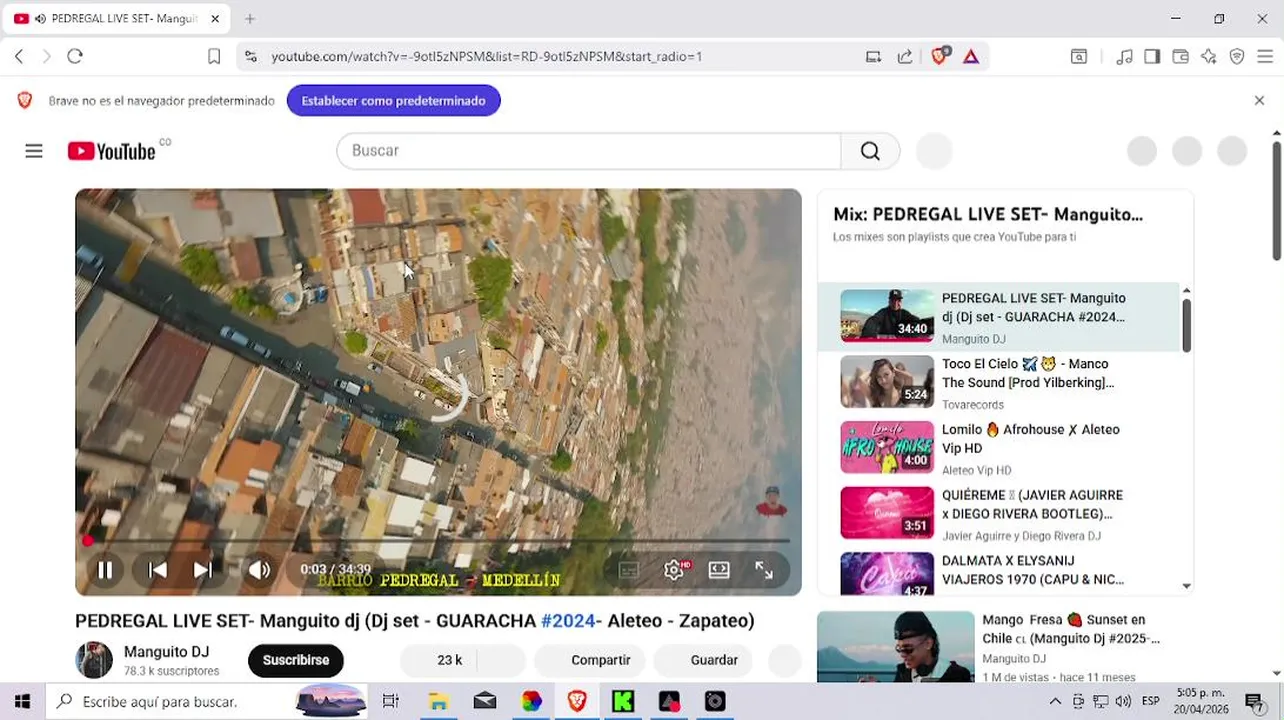The width and height of the screenshot is (1284, 720).
Task: Open Brave Wallet icon
Action: click(1180, 57)
